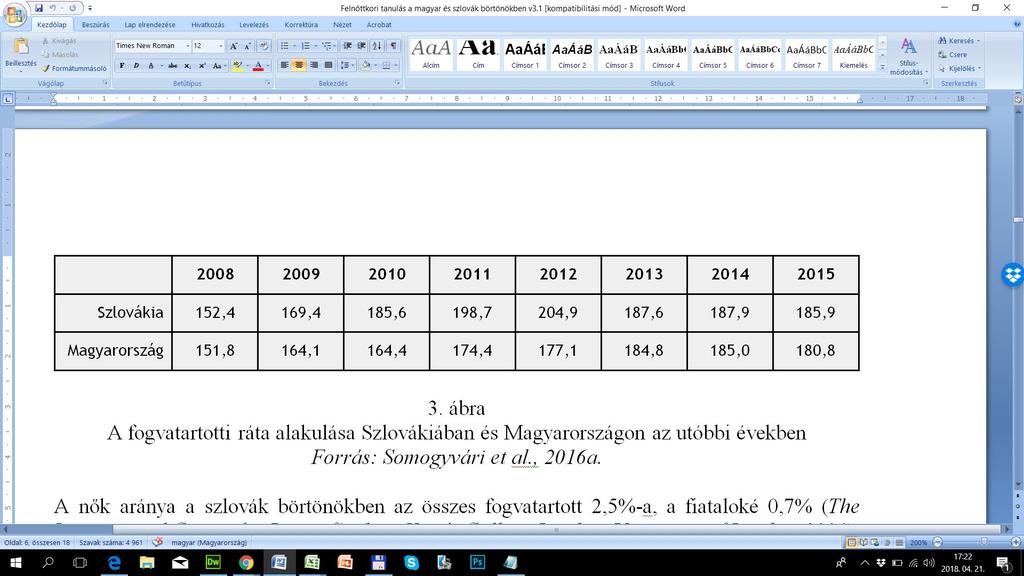Apply yellow text highlight color
This screenshot has width=1024, height=576.
coord(237,65)
